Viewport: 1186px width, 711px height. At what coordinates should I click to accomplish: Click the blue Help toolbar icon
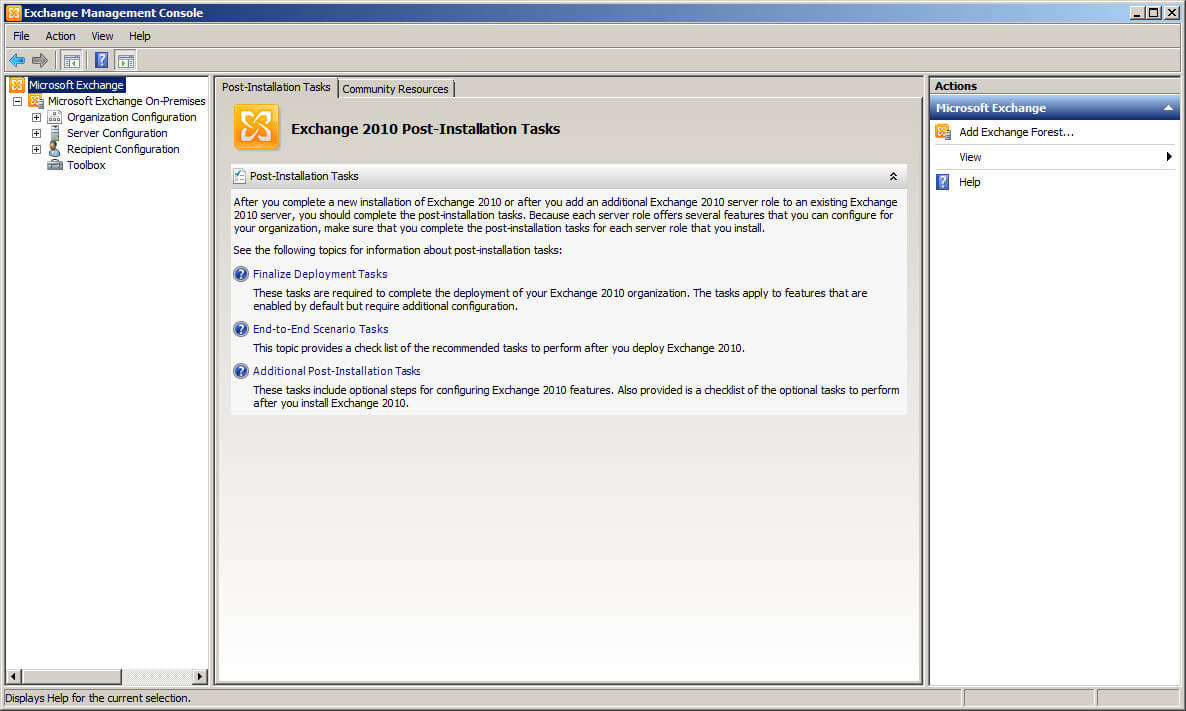(101, 61)
